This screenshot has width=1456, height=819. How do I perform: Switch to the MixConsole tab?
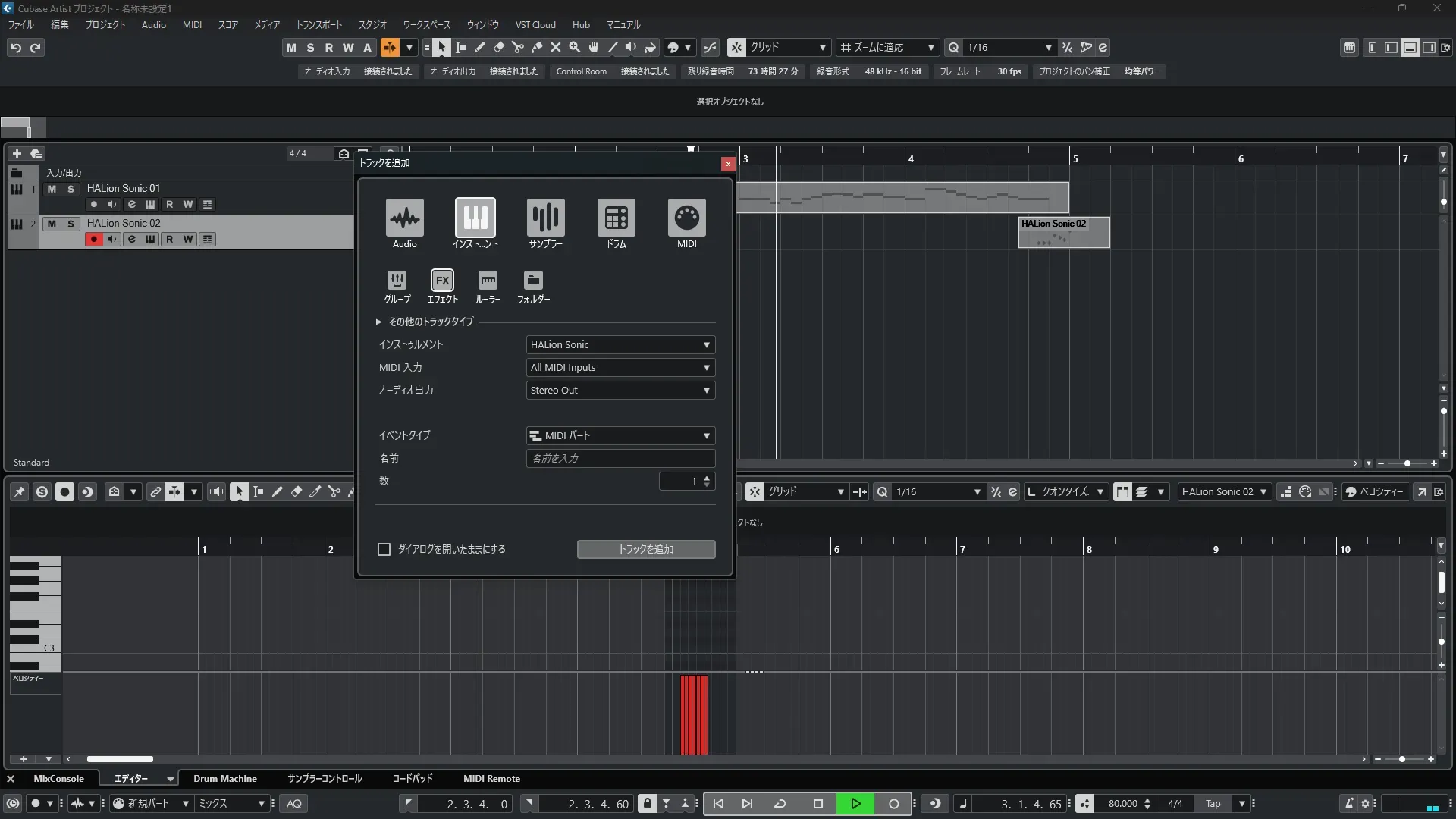click(x=58, y=779)
